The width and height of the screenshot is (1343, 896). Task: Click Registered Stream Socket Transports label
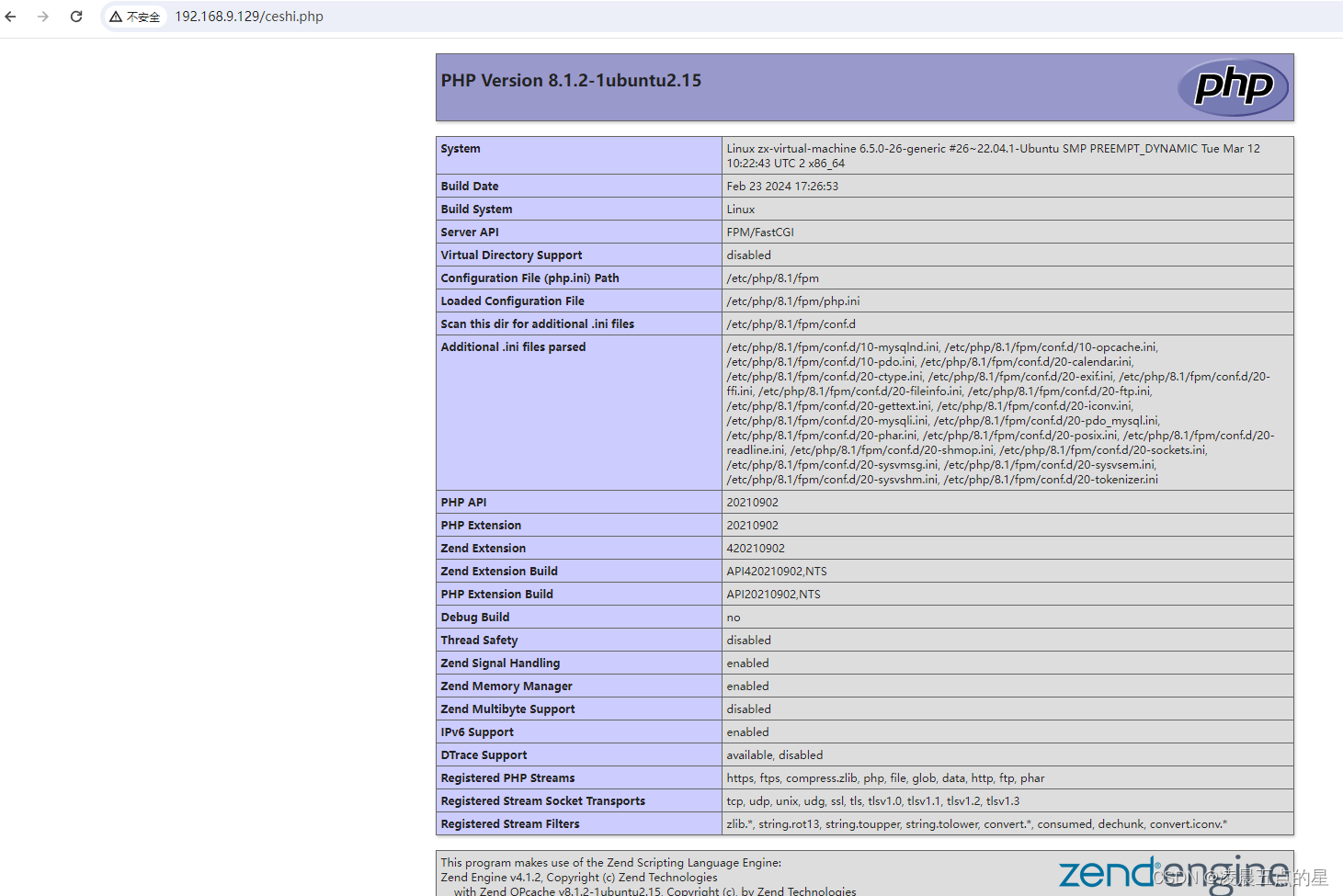tap(542, 801)
